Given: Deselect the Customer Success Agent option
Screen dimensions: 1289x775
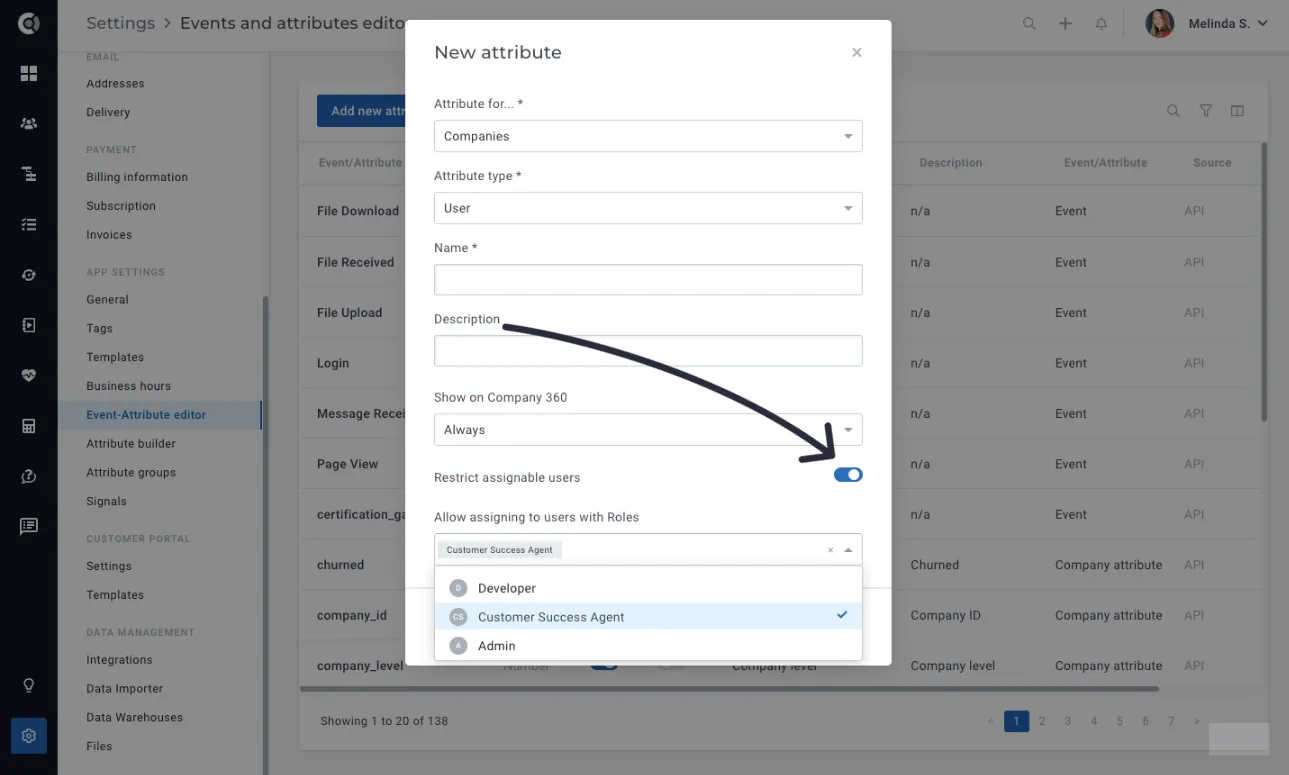Looking at the screenshot, I should (x=648, y=617).
